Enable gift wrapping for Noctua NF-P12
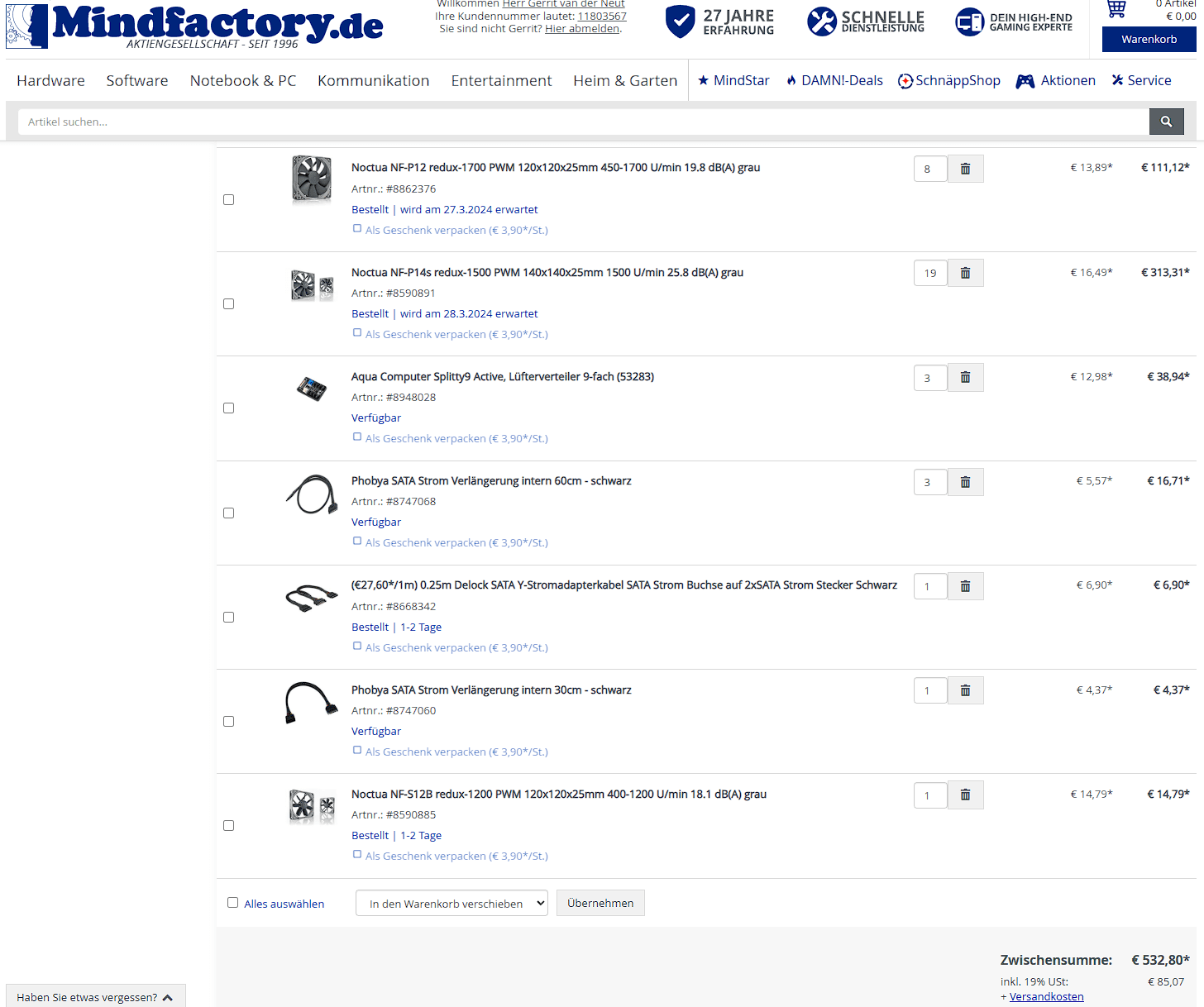 pyautogui.click(x=357, y=229)
